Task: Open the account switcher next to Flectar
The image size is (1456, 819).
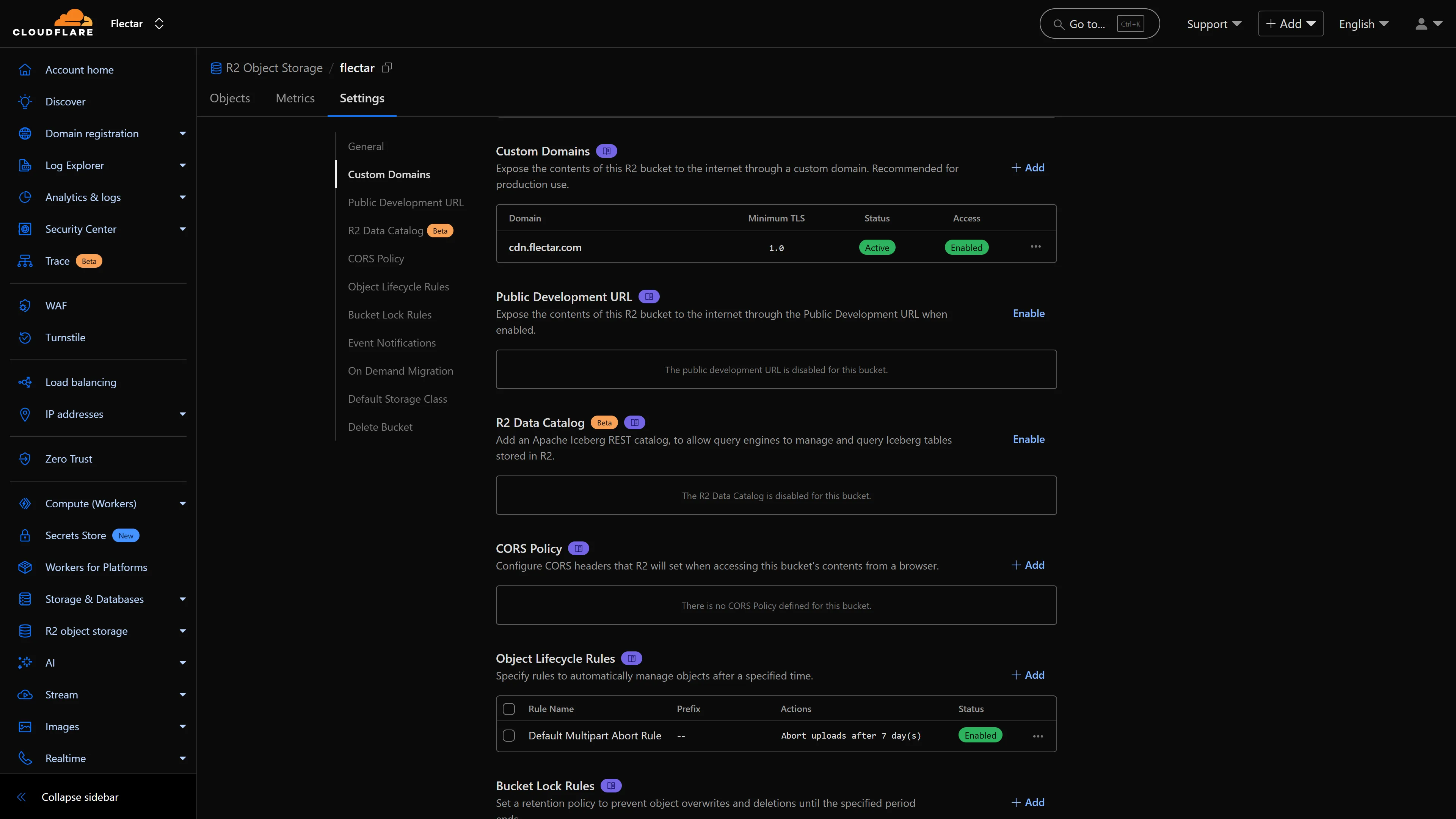Action: (159, 24)
